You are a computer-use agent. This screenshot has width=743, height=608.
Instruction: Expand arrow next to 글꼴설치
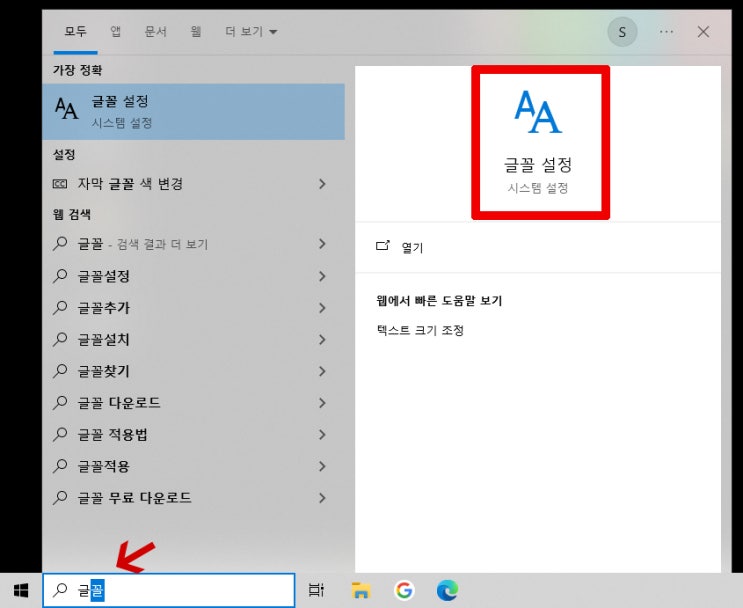(x=322, y=340)
